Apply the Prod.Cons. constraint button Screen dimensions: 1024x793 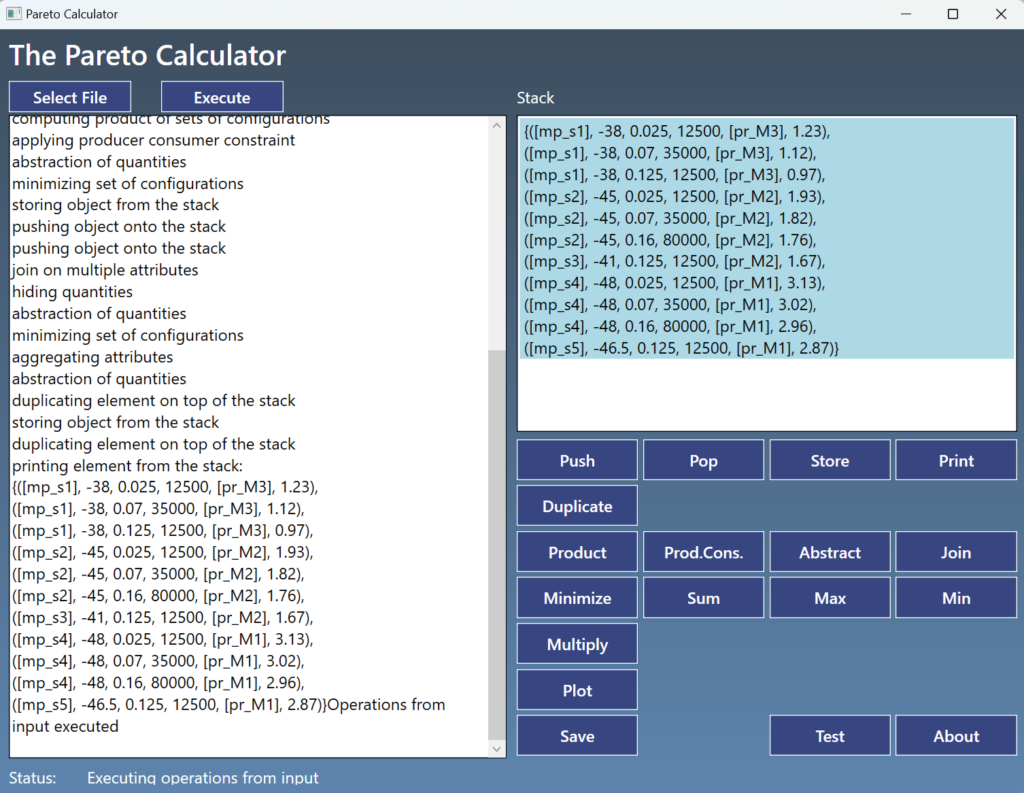pyautogui.click(x=703, y=552)
